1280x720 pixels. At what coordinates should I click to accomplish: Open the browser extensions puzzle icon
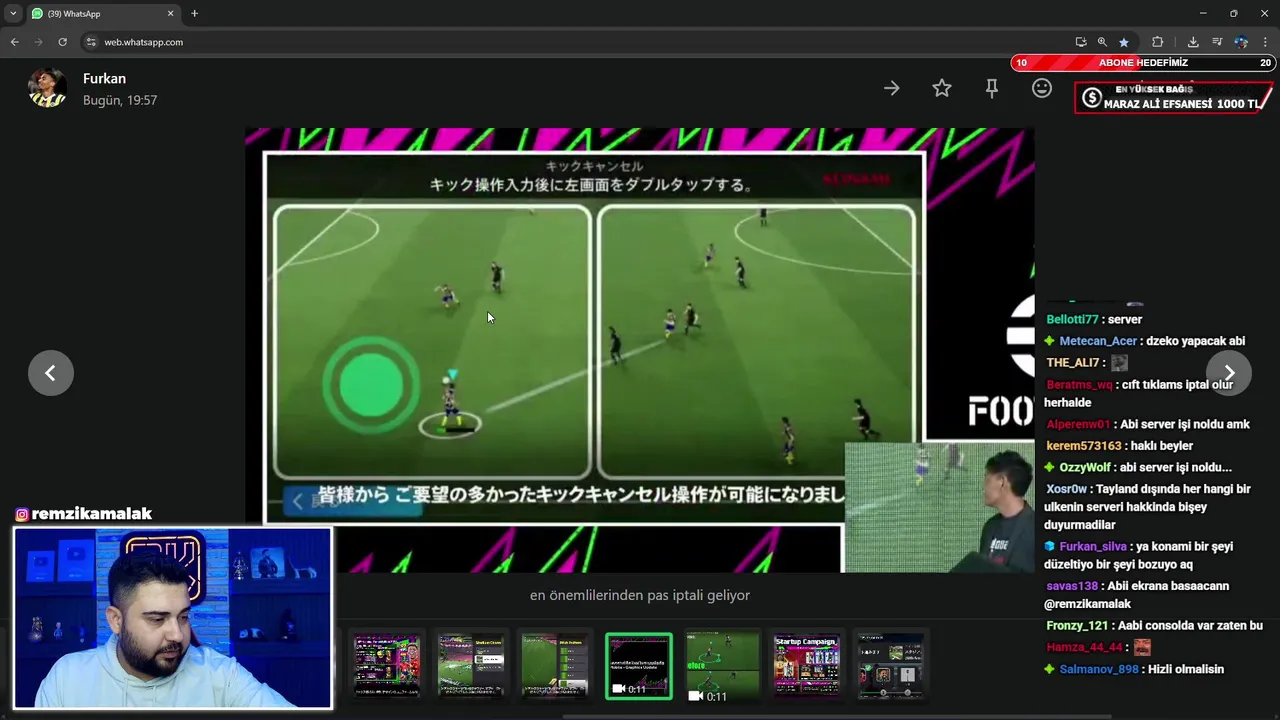(x=1158, y=42)
